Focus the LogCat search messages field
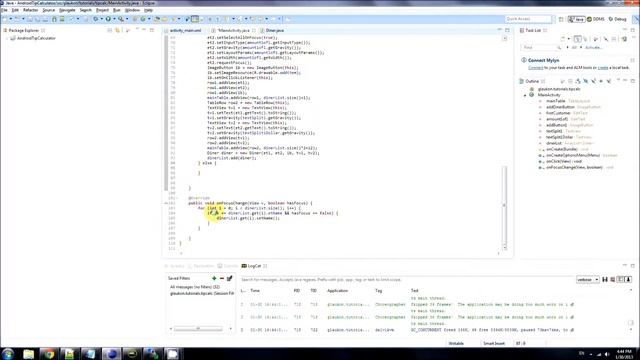This screenshot has height=360, width=640. click(x=407, y=280)
